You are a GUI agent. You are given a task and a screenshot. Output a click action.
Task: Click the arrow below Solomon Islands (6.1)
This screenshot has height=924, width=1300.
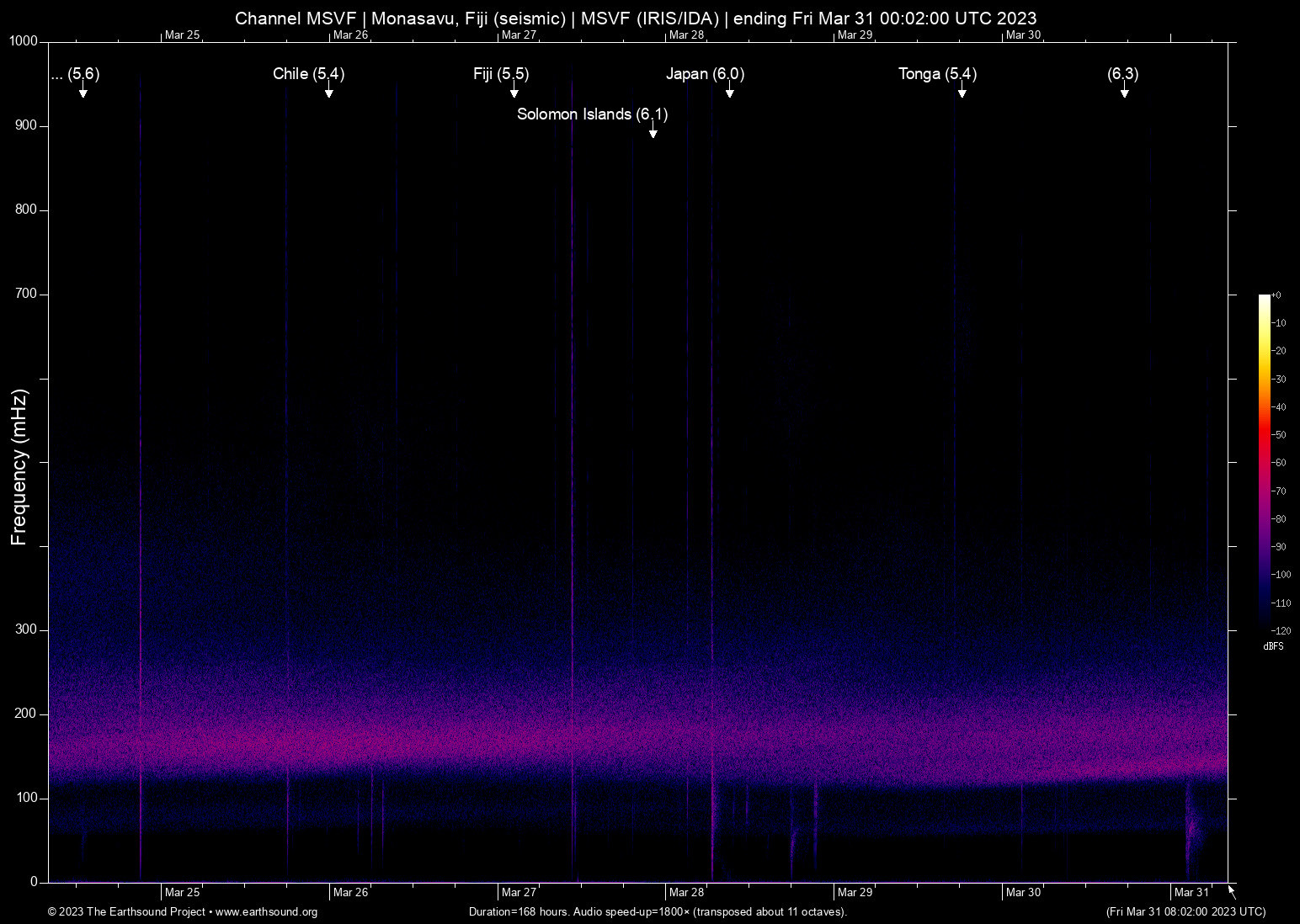click(653, 132)
